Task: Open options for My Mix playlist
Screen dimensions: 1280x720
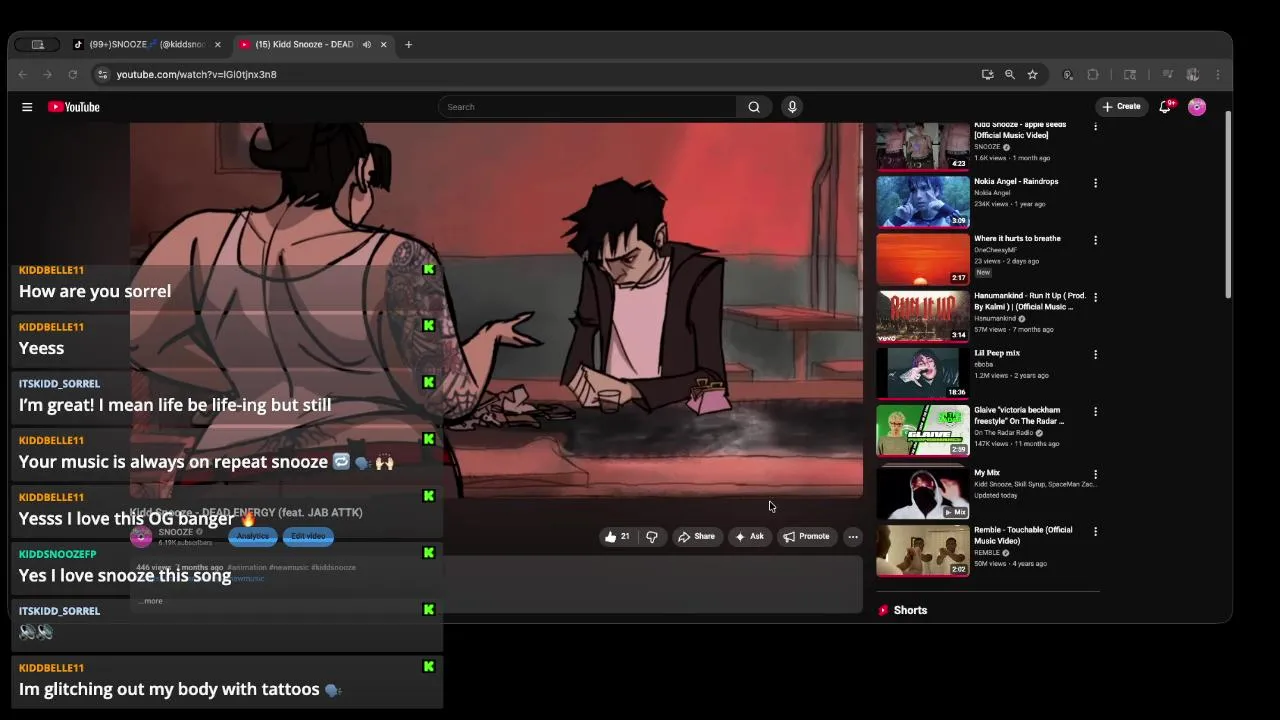Action: [x=1095, y=475]
